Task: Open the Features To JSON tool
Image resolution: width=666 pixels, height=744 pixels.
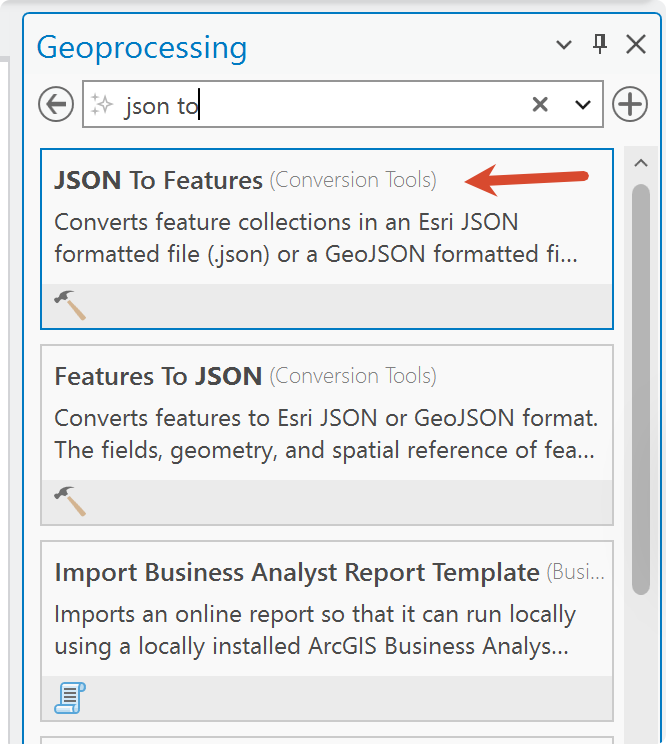Action: (x=327, y=435)
